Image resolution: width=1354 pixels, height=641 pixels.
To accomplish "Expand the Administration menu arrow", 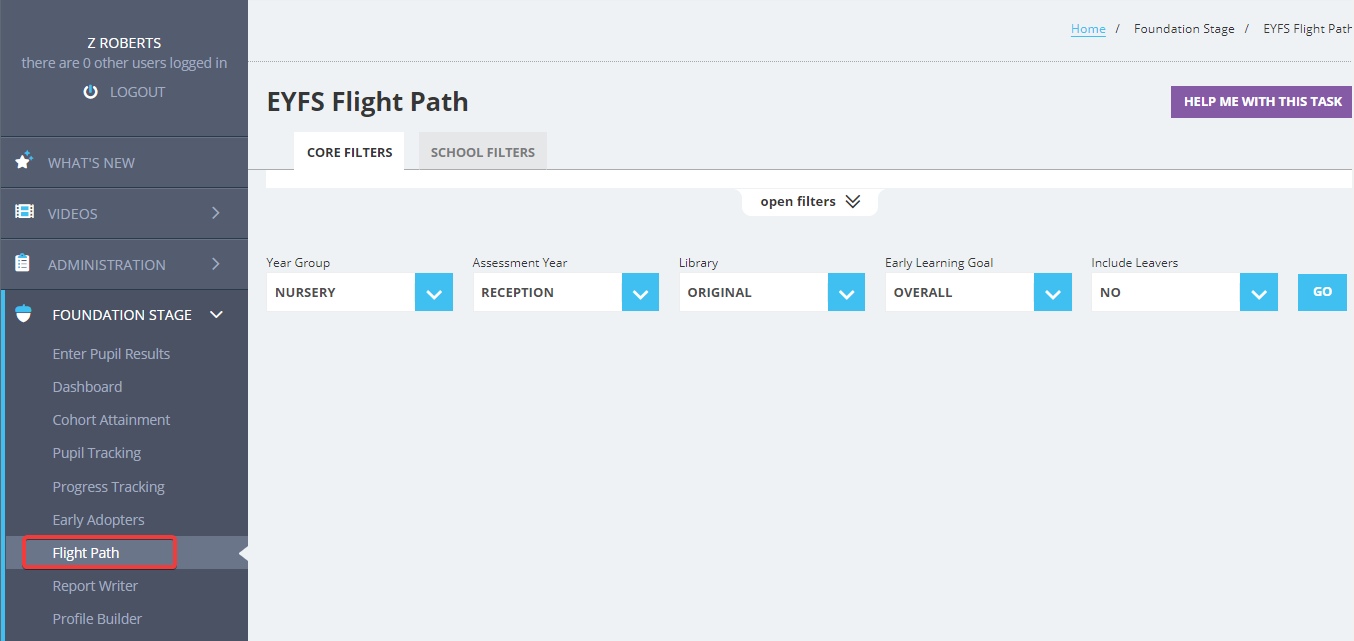I will [215, 264].
